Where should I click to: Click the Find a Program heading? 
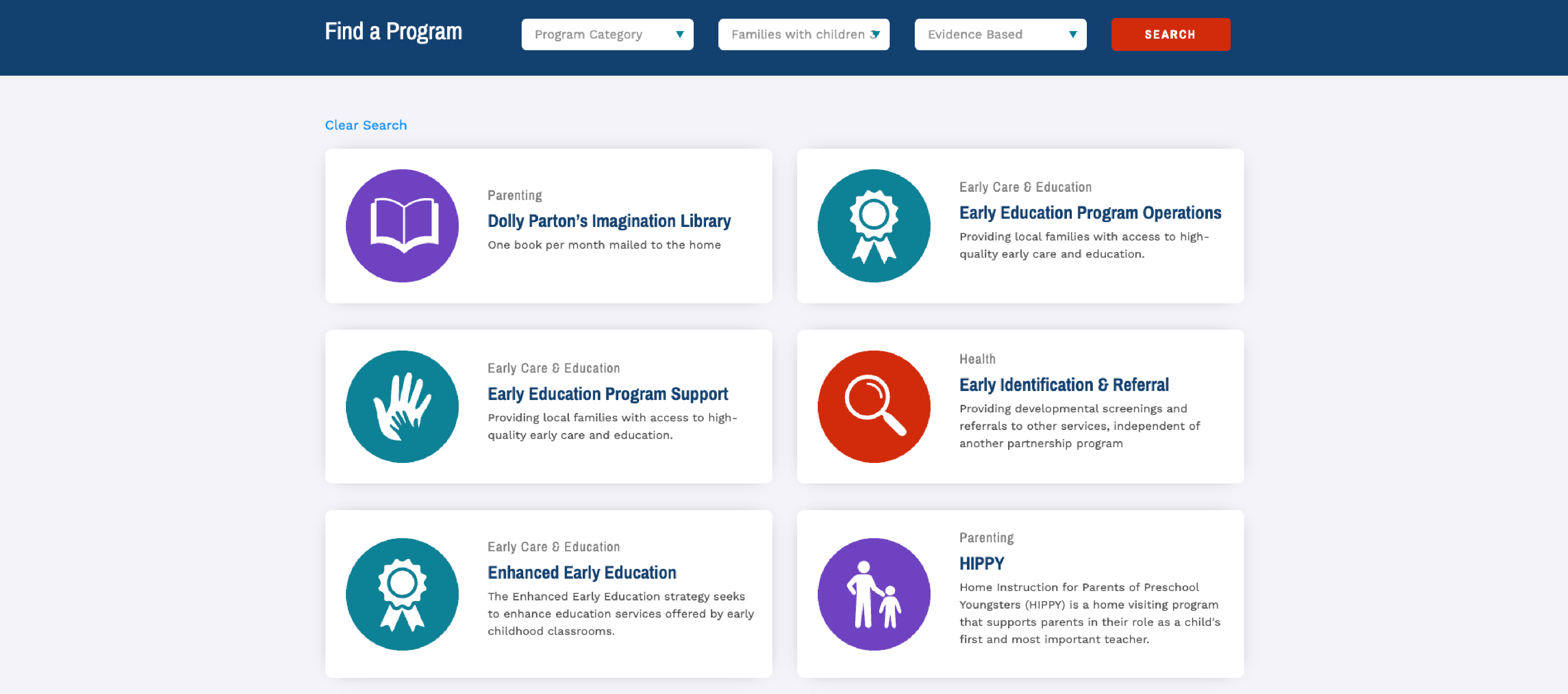[393, 31]
